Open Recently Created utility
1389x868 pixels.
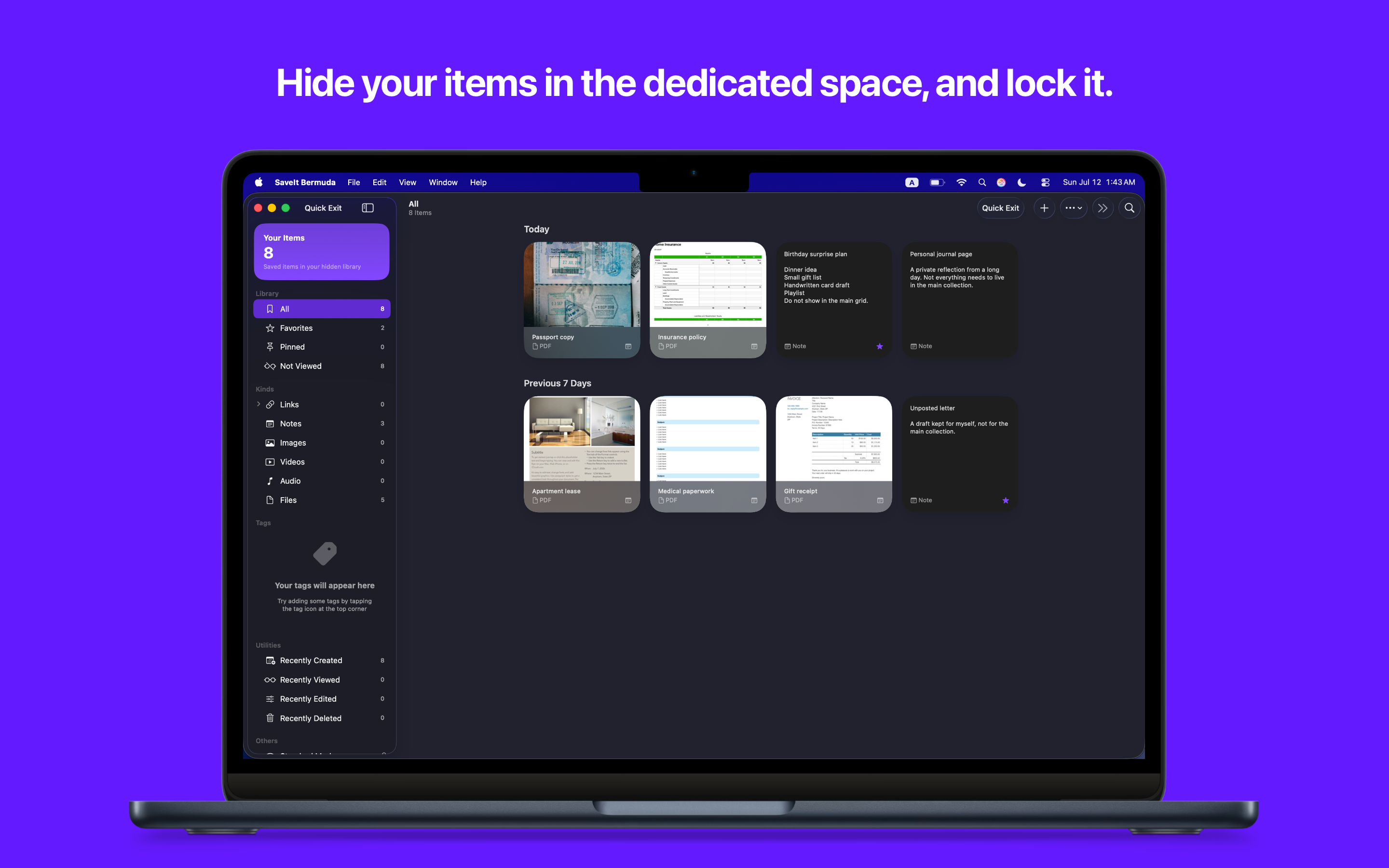[x=321, y=660]
